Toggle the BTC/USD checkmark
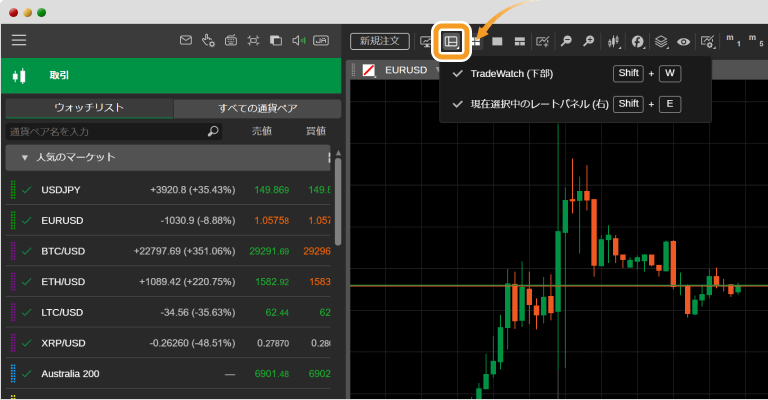 pos(26,251)
